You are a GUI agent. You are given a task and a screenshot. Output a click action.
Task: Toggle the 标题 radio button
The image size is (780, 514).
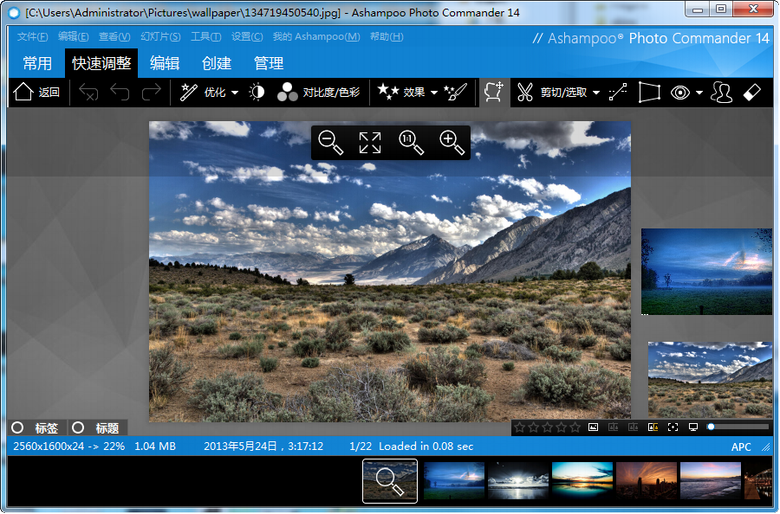point(78,428)
